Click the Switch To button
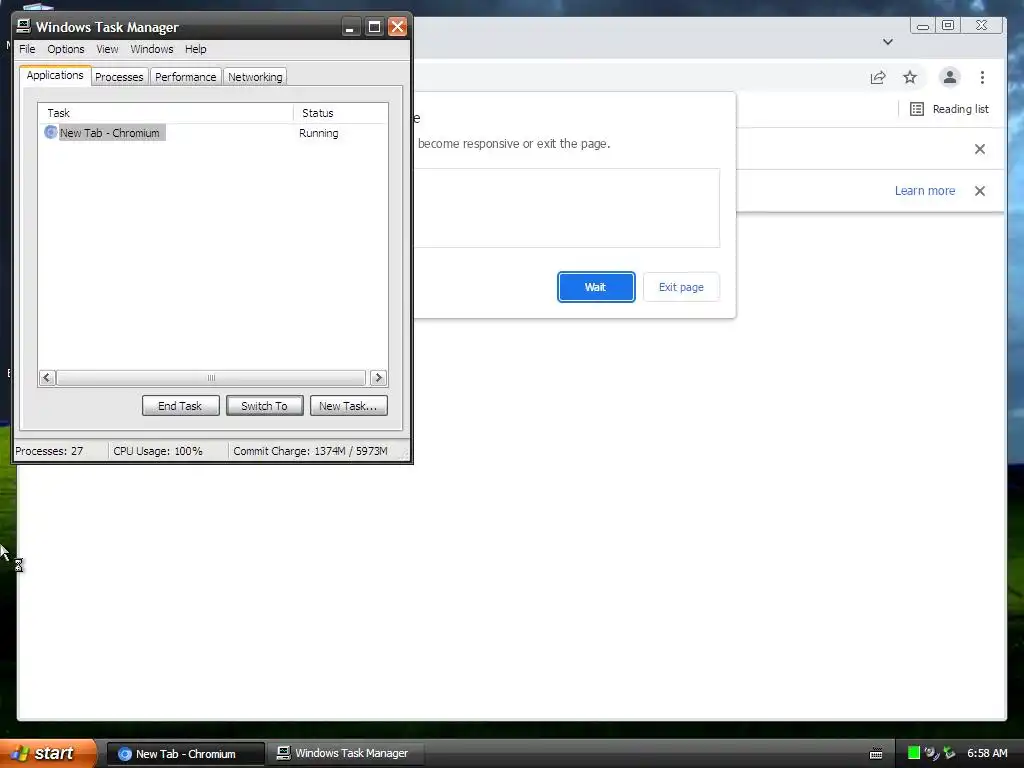This screenshot has height=768, width=1024. [x=264, y=406]
